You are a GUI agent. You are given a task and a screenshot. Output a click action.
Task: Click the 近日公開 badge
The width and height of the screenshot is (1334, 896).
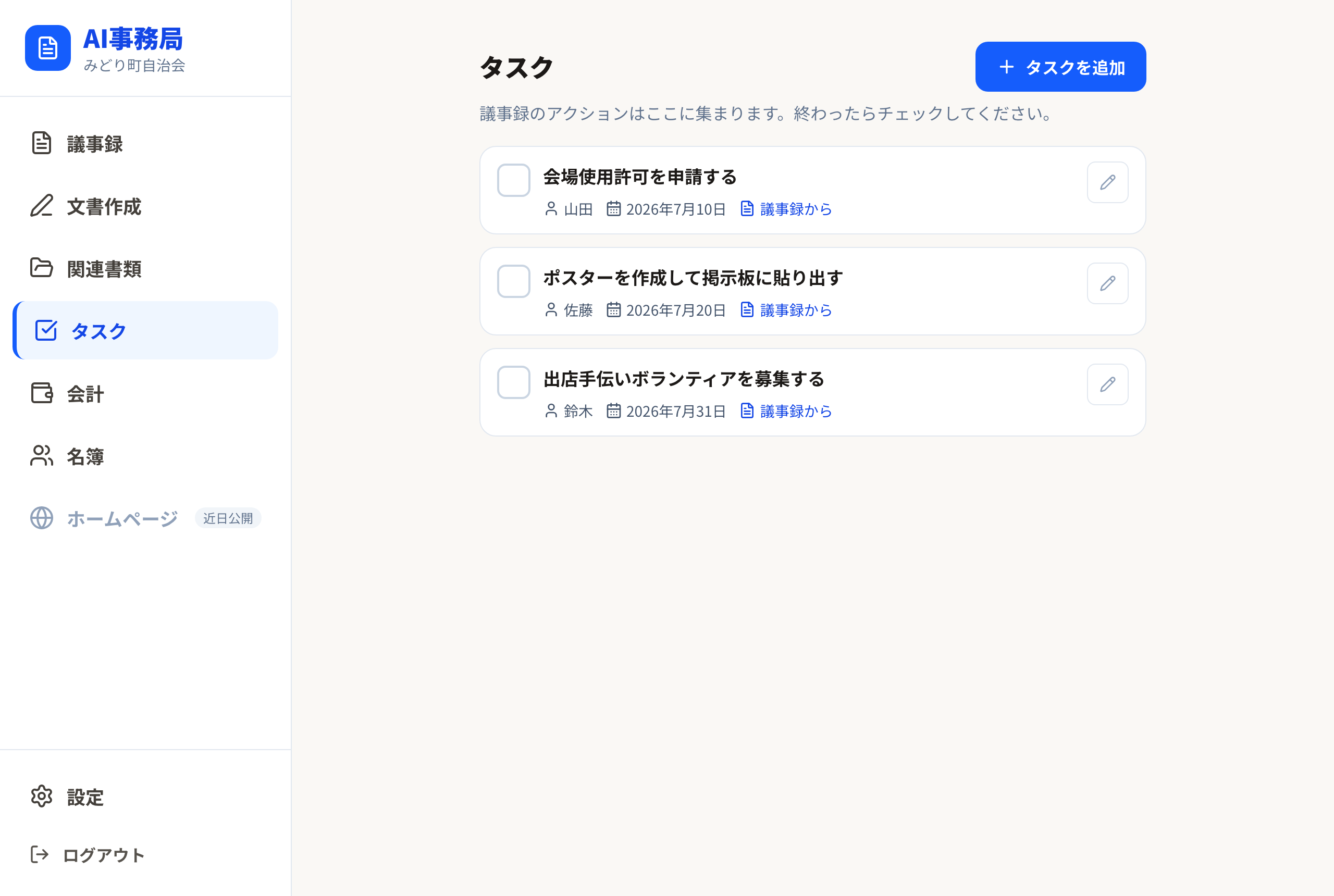228,518
